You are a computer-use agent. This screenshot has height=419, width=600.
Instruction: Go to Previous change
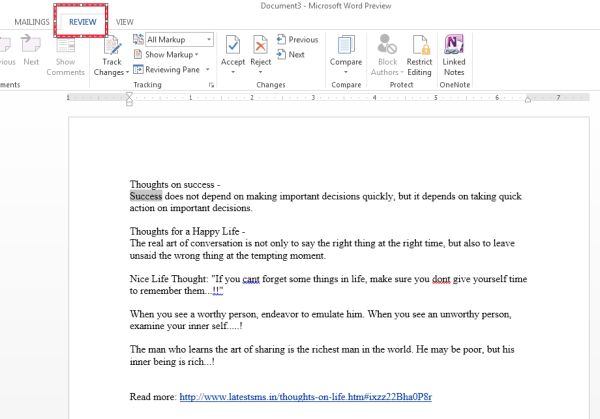click(297, 39)
